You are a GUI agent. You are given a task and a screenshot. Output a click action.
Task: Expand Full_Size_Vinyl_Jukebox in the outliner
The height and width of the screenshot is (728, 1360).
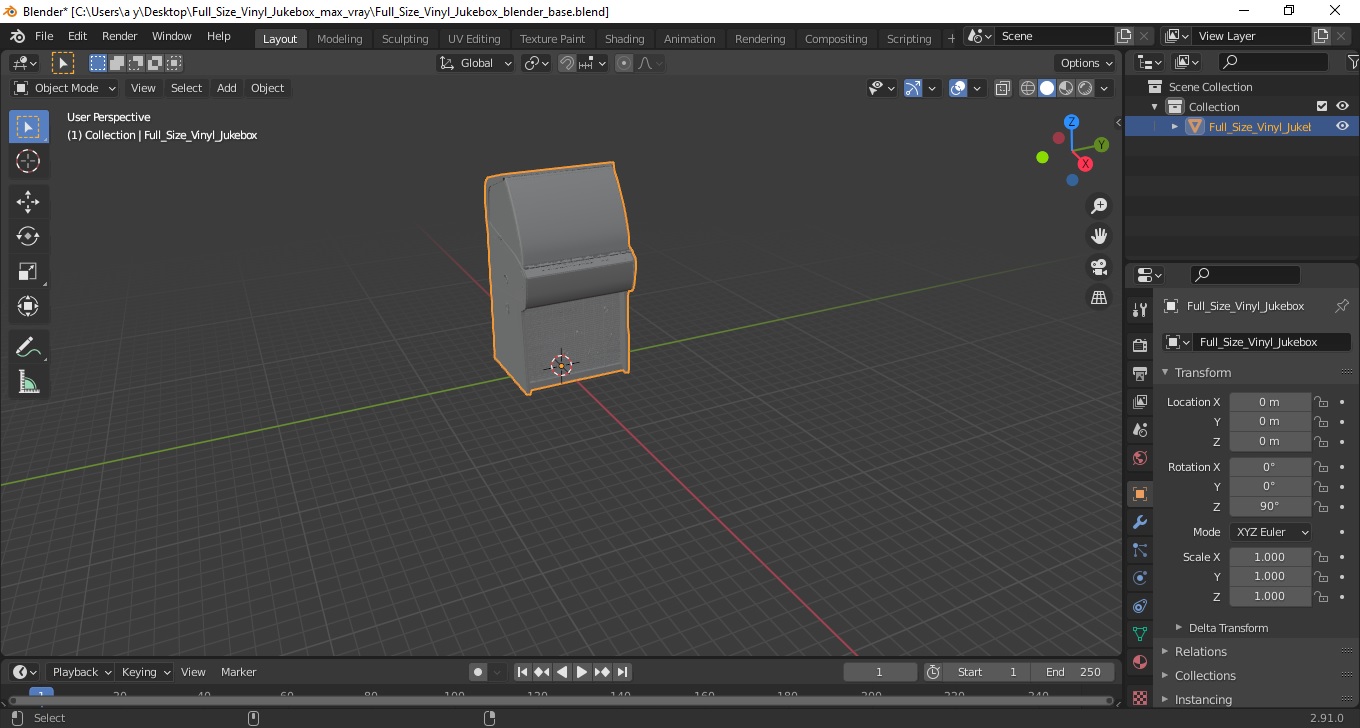coord(1175,126)
